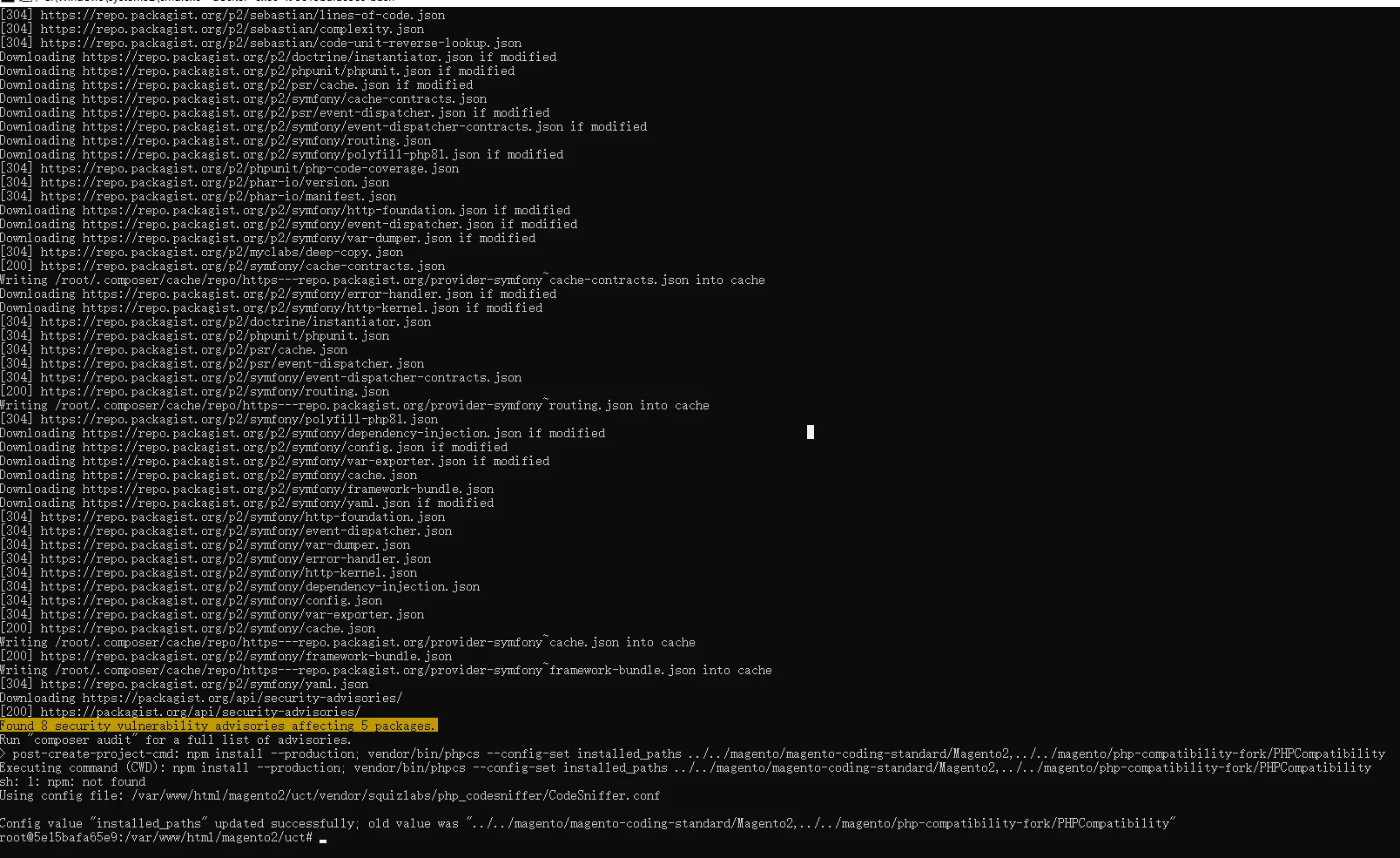Select the Writing provider-symfony~routing.json into cache line
Image resolution: width=1400 pixels, height=858 pixels.
pos(355,405)
